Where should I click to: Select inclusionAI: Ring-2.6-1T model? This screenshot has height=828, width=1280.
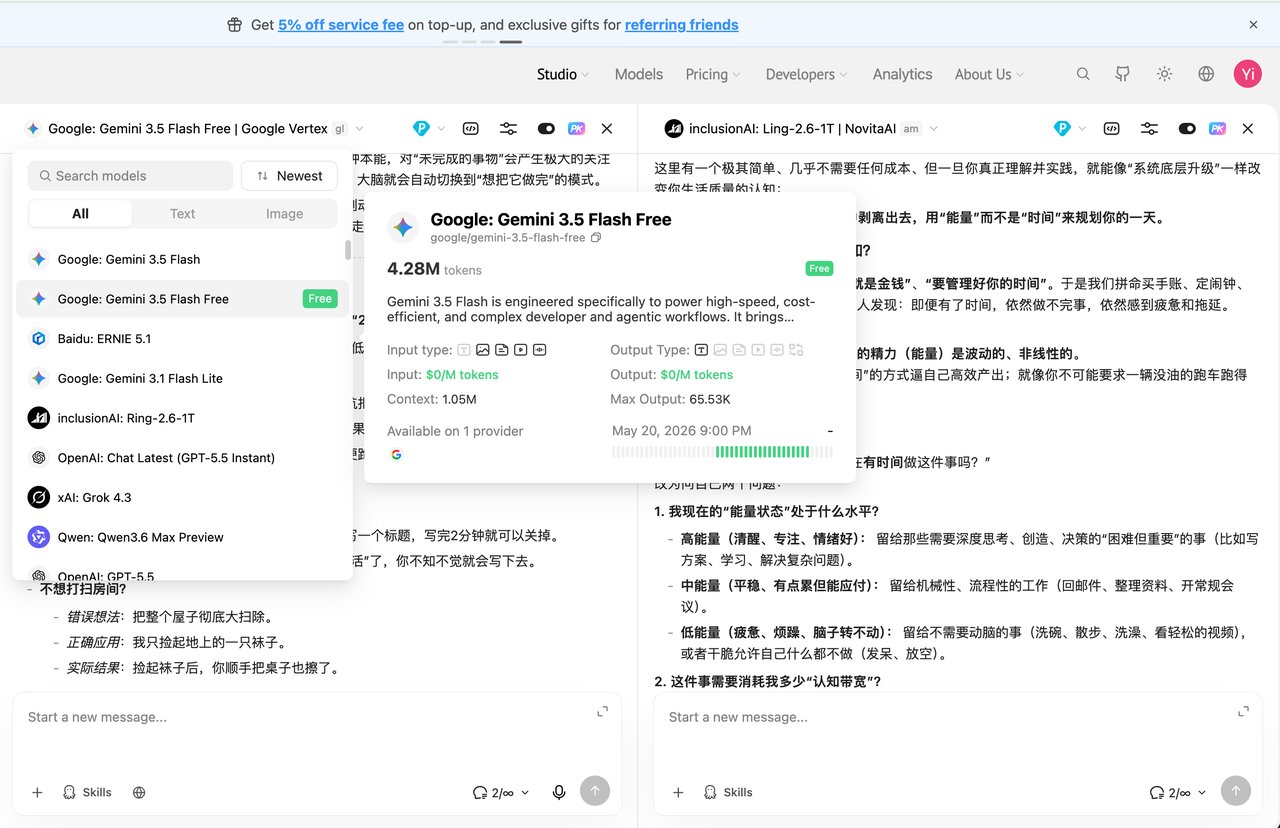[x=181, y=418]
